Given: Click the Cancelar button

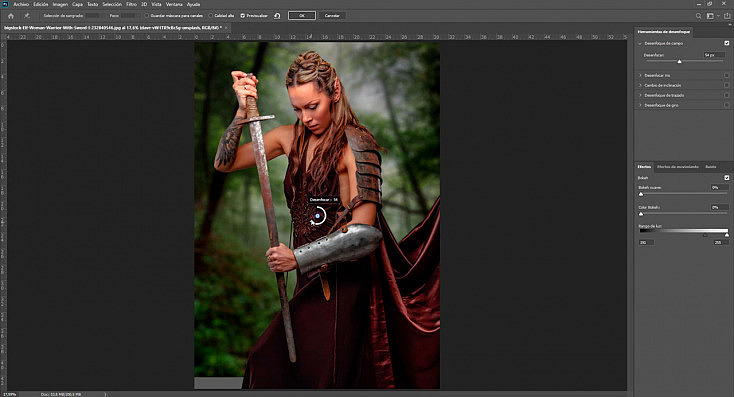Looking at the screenshot, I should tap(332, 15).
